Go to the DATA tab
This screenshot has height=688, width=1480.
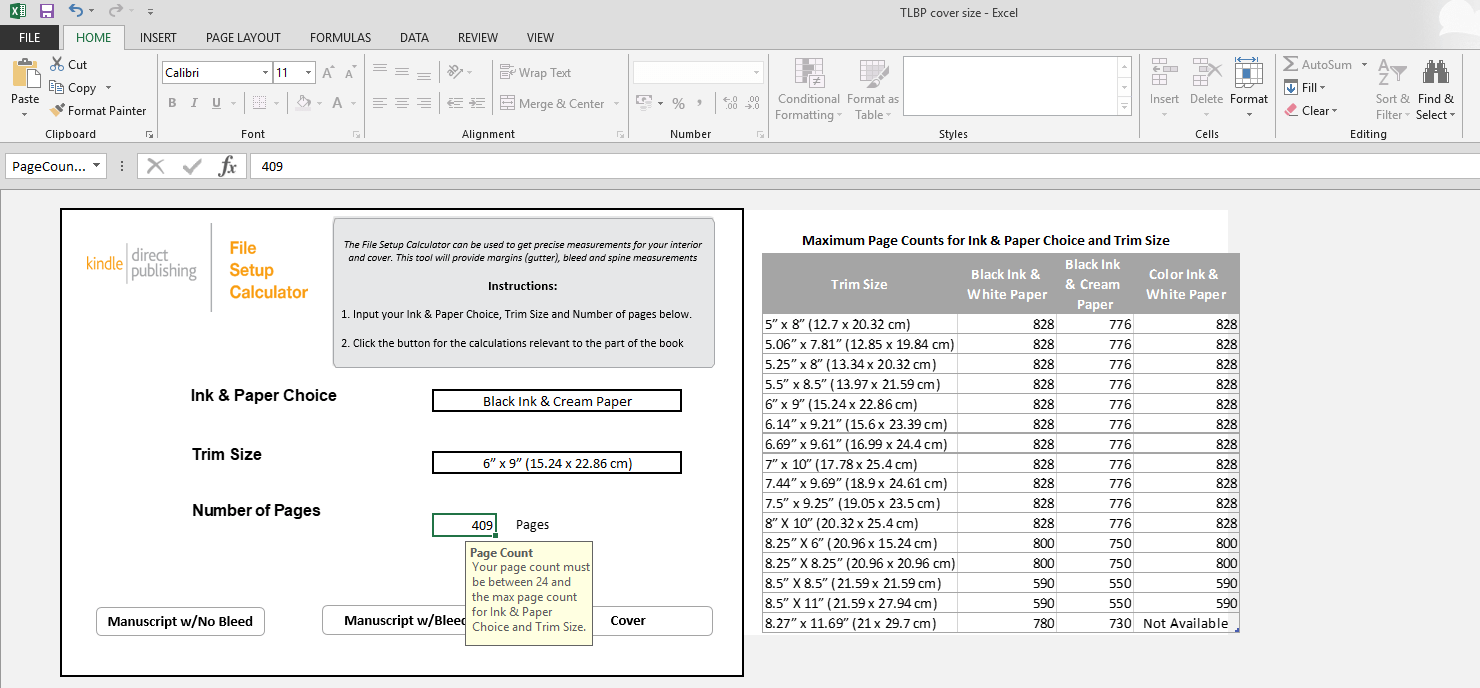click(x=414, y=38)
